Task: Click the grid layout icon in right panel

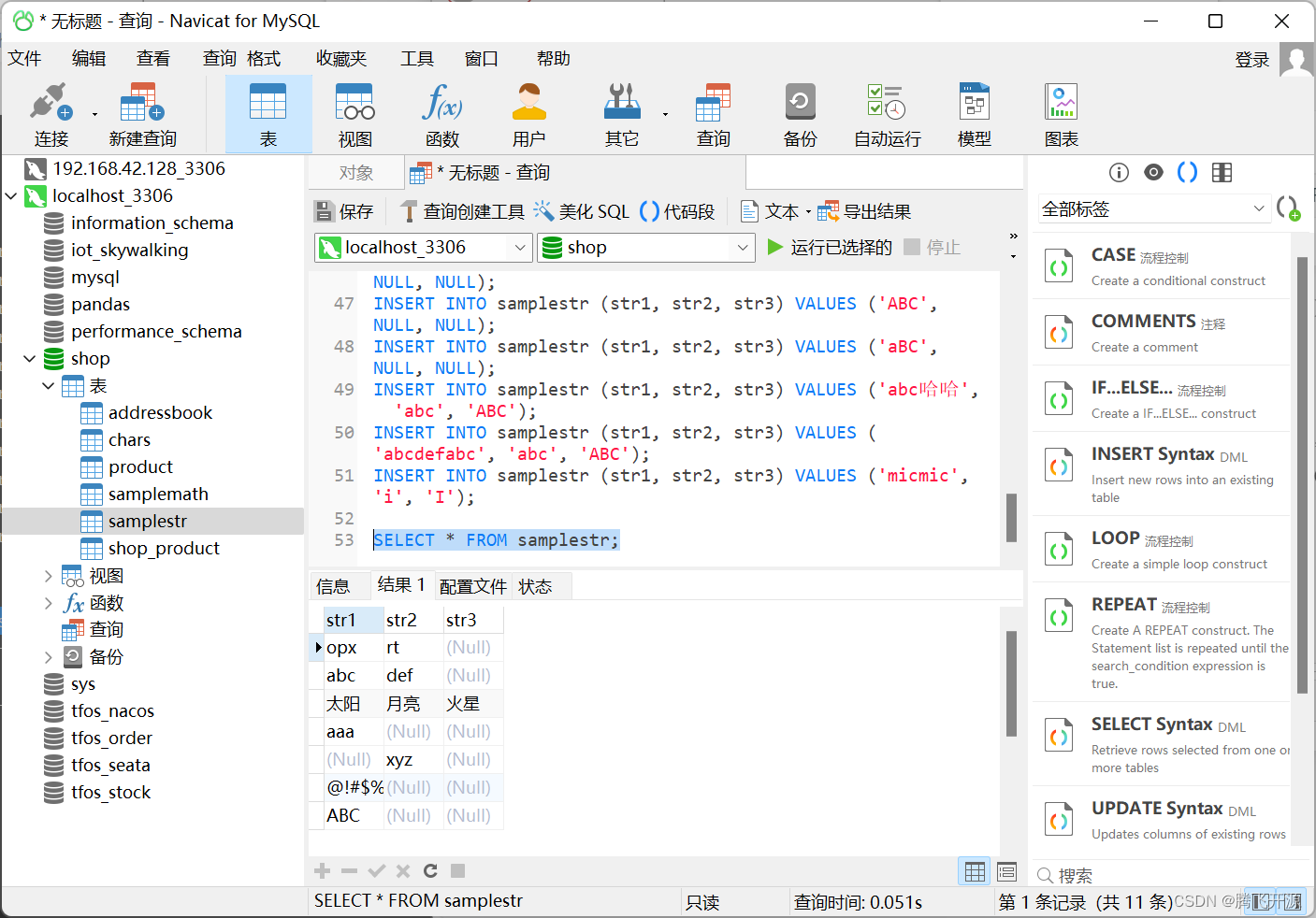Action: pos(1222,172)
